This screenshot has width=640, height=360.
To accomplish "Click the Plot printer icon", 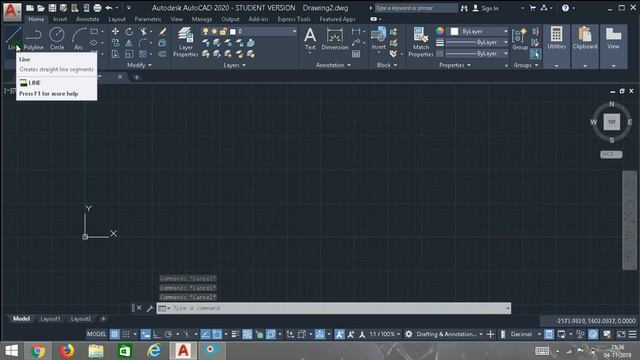I will (x=97, y=8).
